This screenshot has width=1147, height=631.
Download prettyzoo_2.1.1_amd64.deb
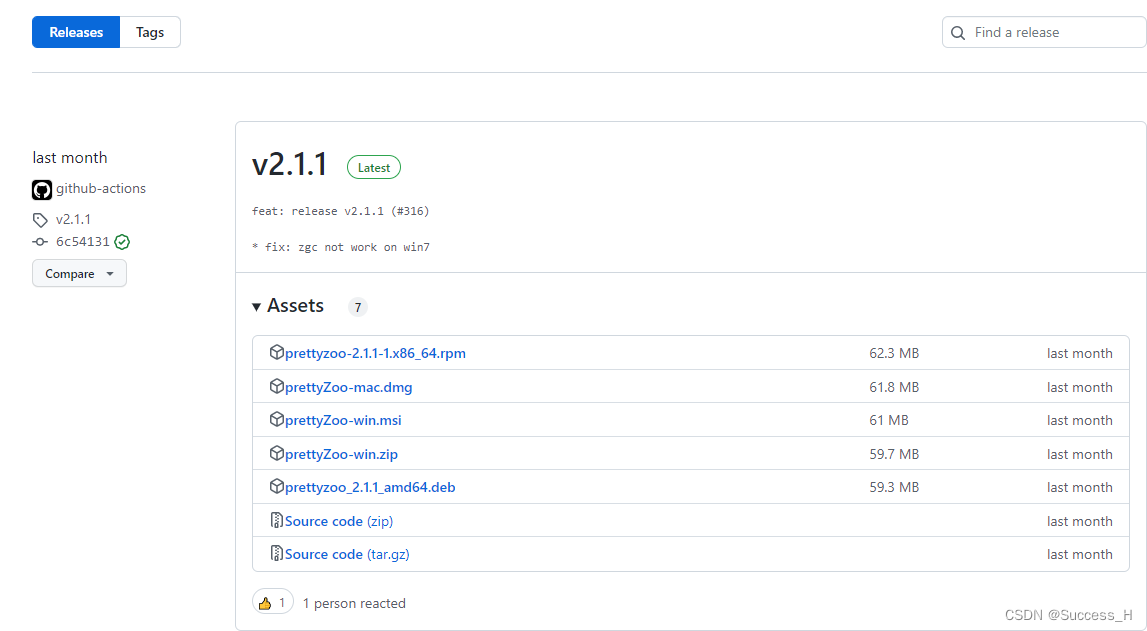pos(370,487)
